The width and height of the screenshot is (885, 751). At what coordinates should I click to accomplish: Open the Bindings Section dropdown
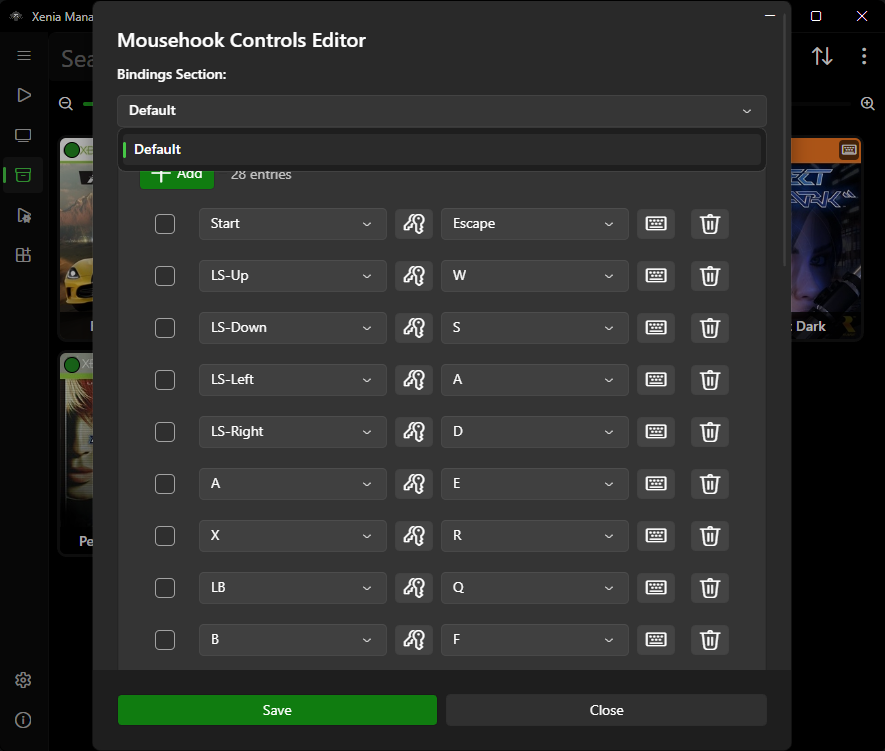coord(441,111)
